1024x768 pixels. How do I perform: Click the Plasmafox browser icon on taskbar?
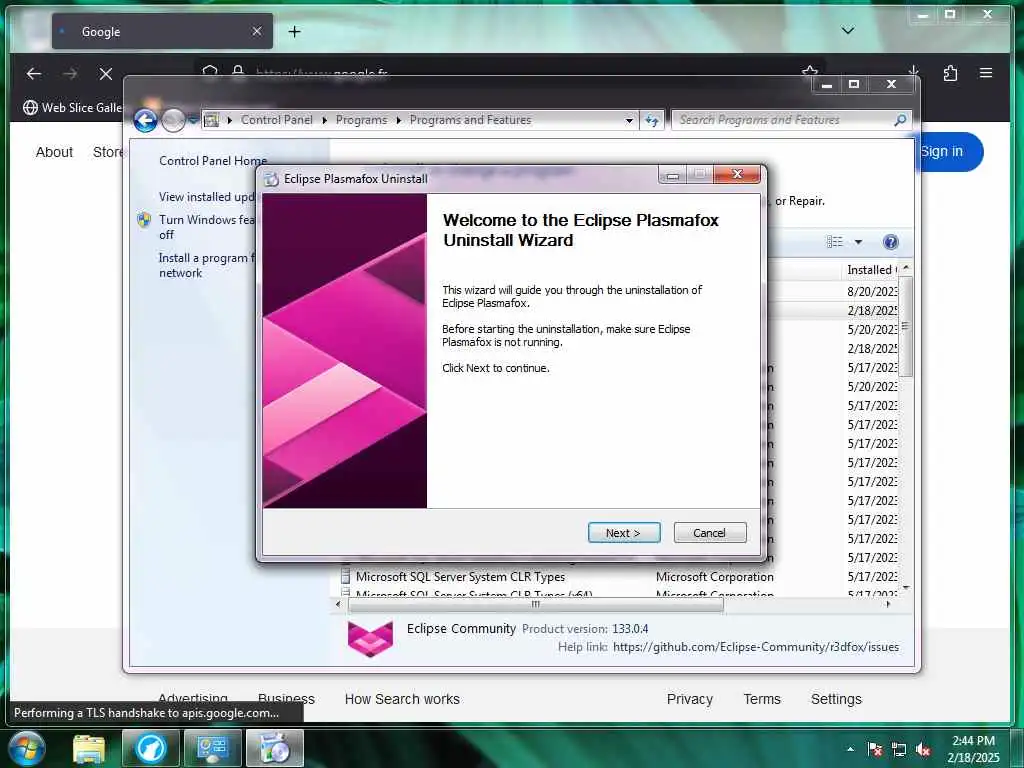coord(151,748)
